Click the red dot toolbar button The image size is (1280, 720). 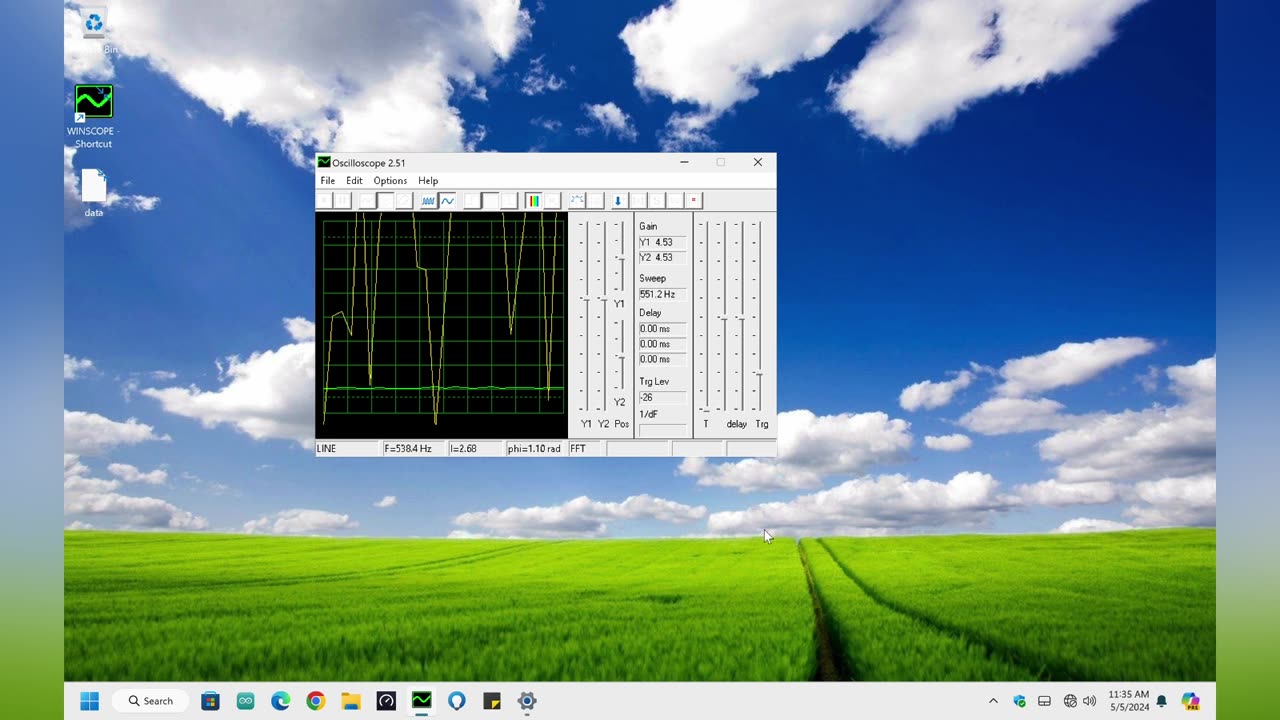coord(693,201)
